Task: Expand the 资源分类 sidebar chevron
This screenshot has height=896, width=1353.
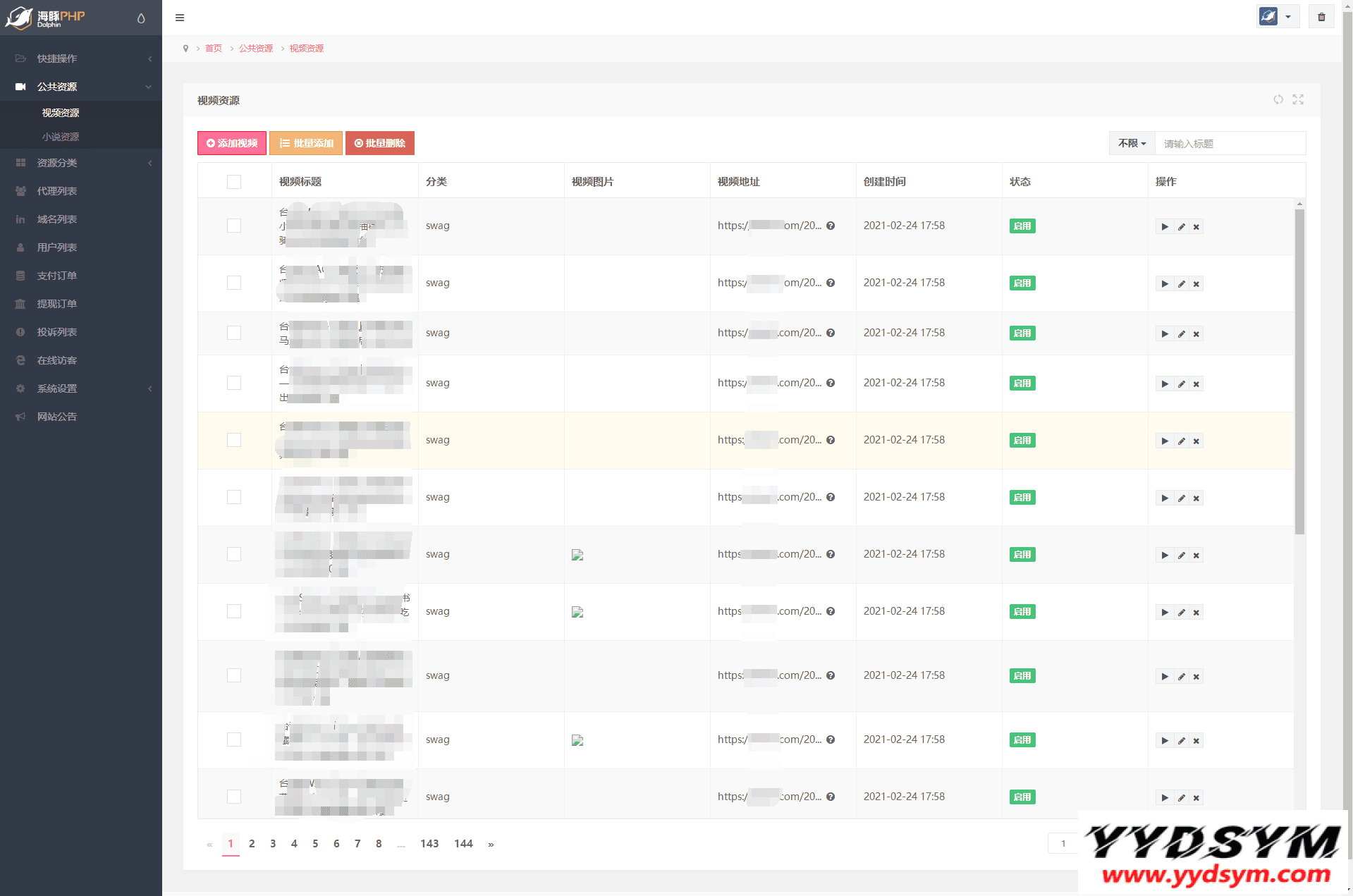Action: (149, 163)
